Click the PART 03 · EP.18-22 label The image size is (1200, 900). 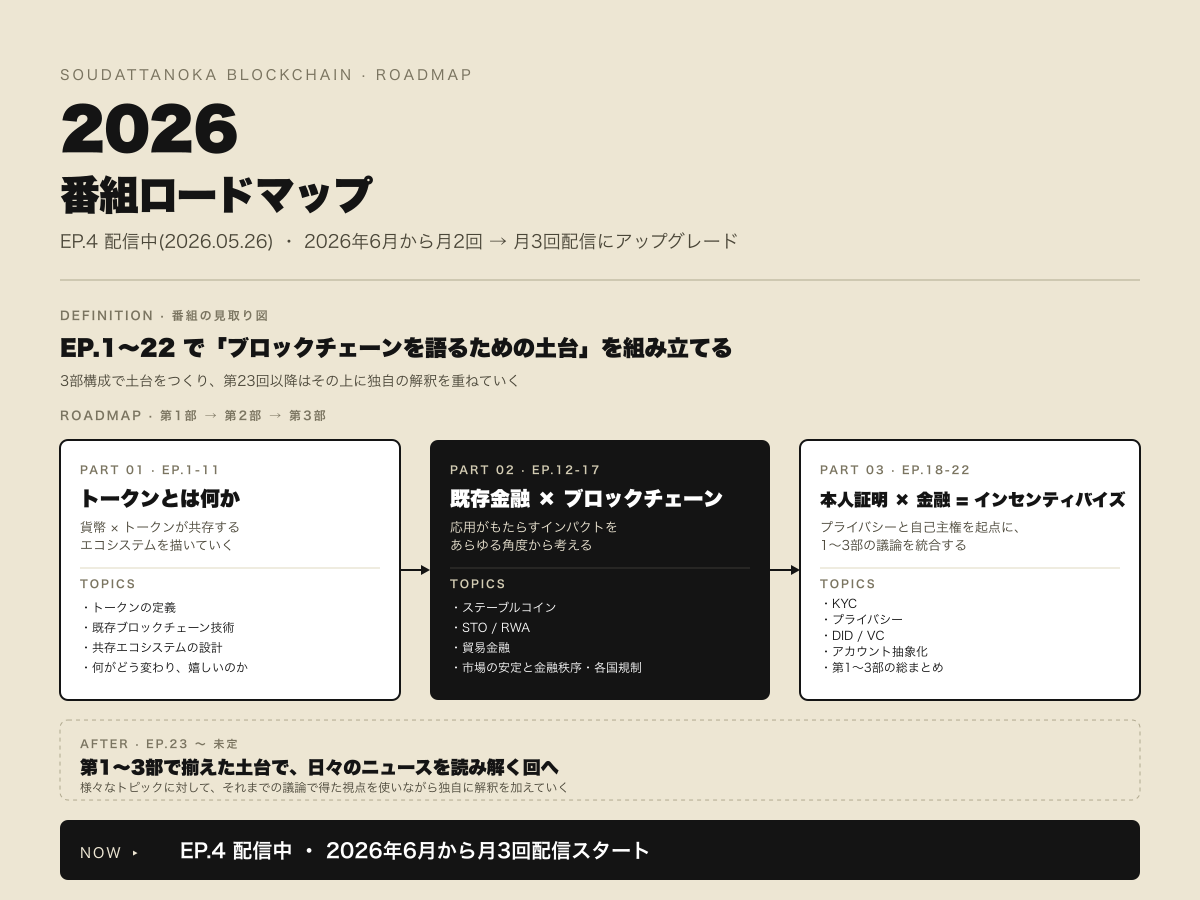(x=895, y=470)
